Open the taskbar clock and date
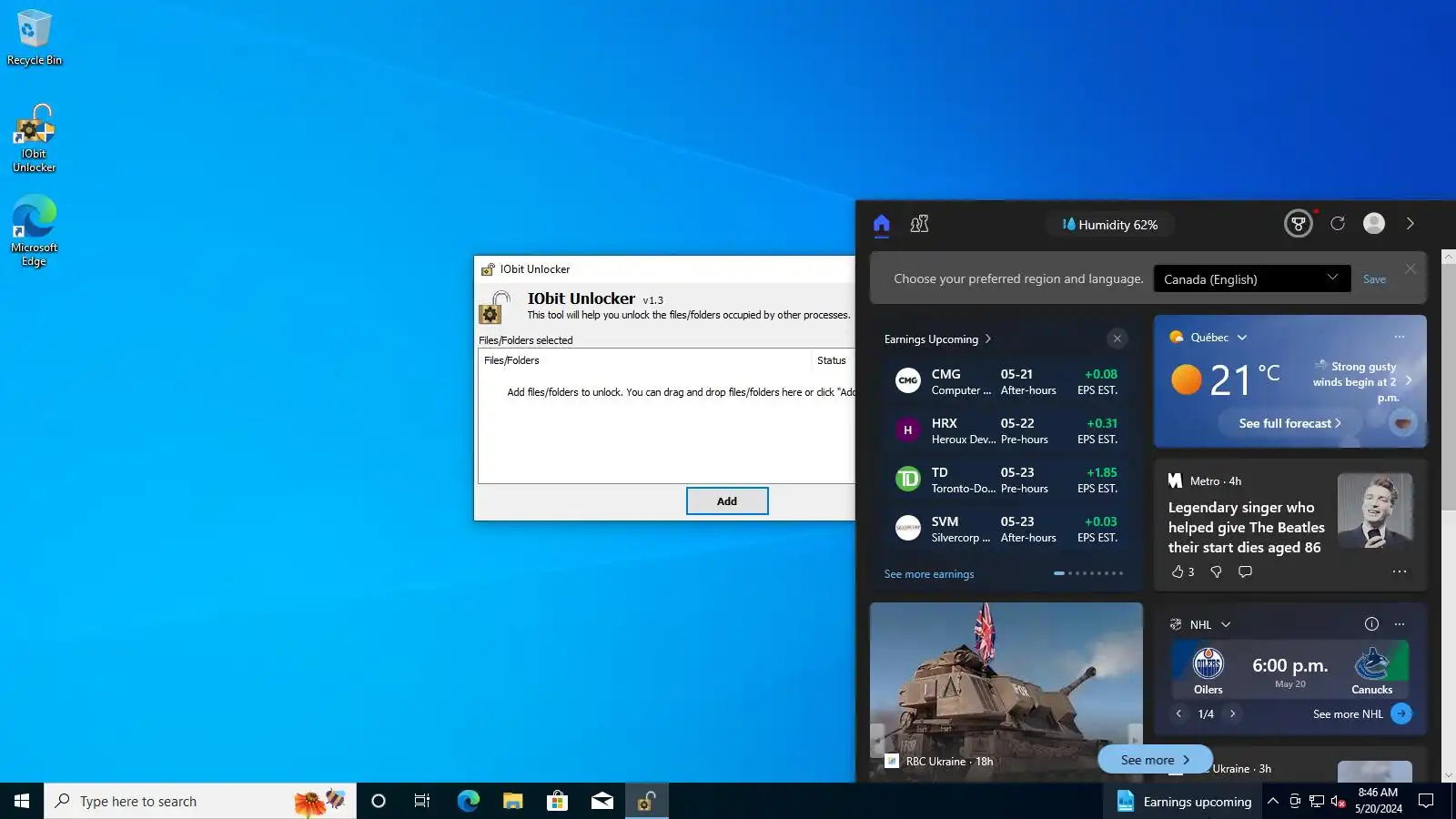Screen dimensions: 1456x819 point(1378,801)
